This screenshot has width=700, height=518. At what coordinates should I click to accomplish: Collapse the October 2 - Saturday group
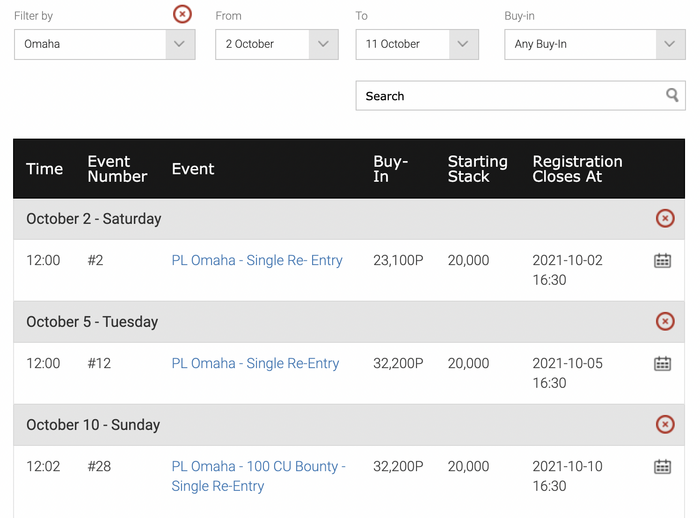tap(665, 218)
